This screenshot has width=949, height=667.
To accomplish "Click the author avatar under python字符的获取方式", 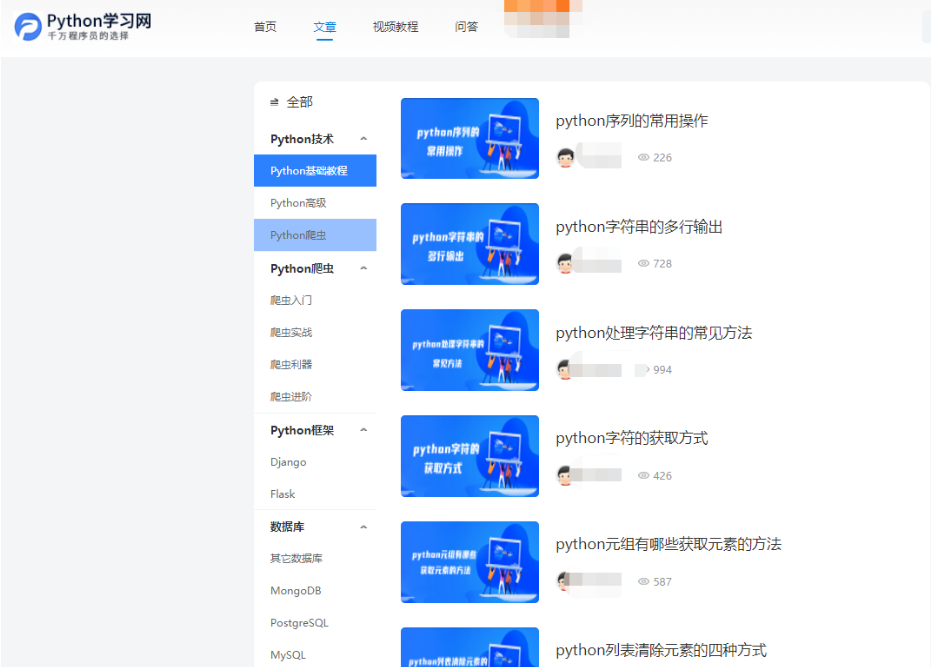I will (563, 474).
